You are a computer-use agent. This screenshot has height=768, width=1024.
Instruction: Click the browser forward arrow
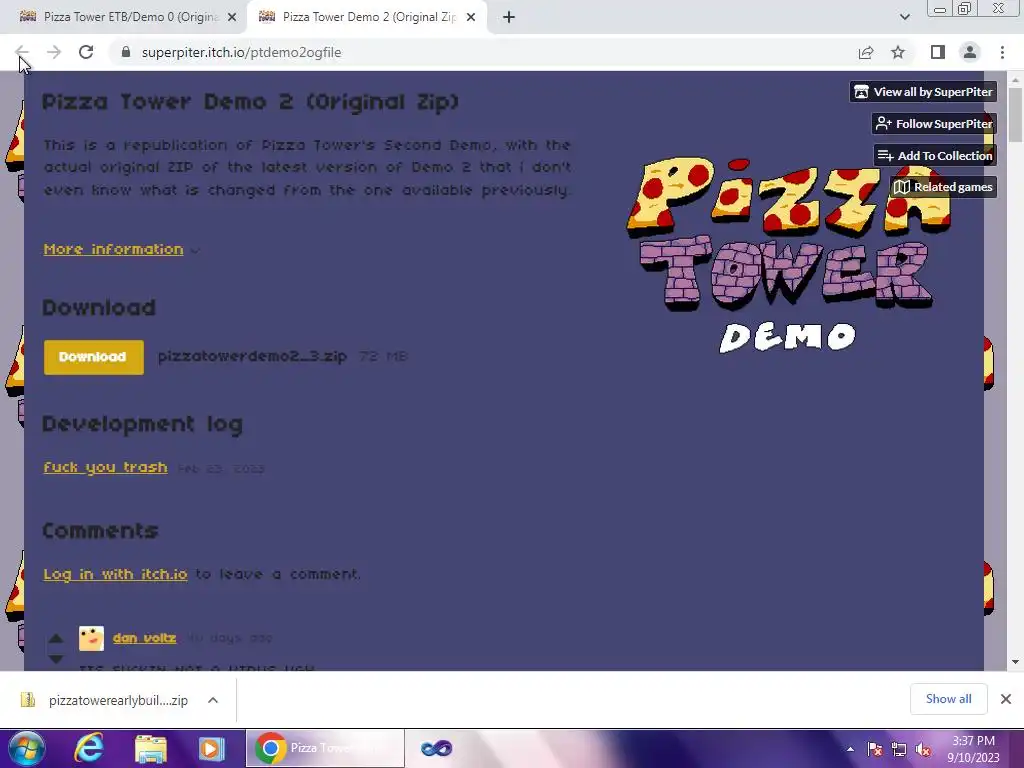54,52
